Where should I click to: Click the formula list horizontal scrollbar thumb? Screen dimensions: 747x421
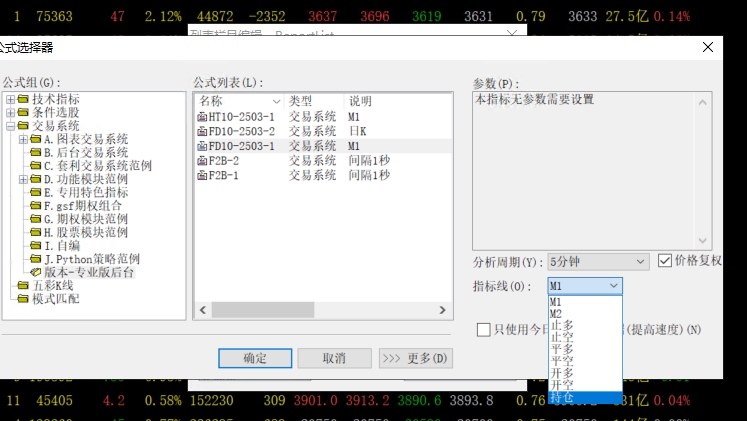pos(263,310)
